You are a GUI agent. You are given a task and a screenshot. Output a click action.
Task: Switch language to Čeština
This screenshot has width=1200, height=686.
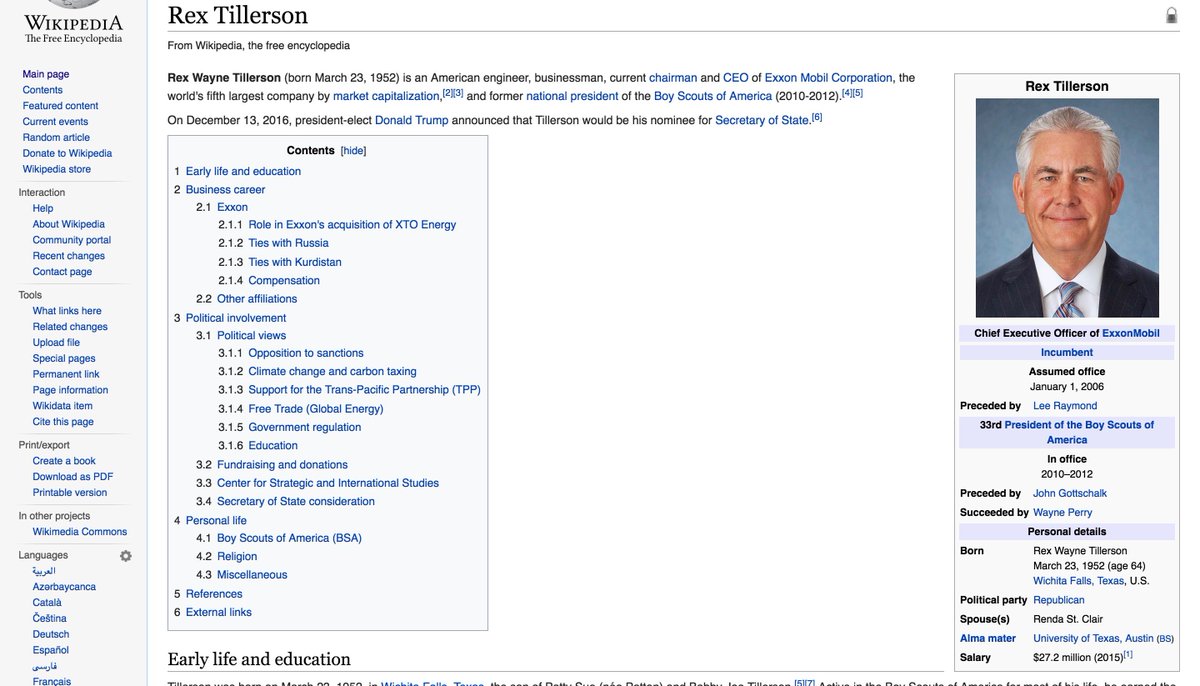click(x=50, y=619)
